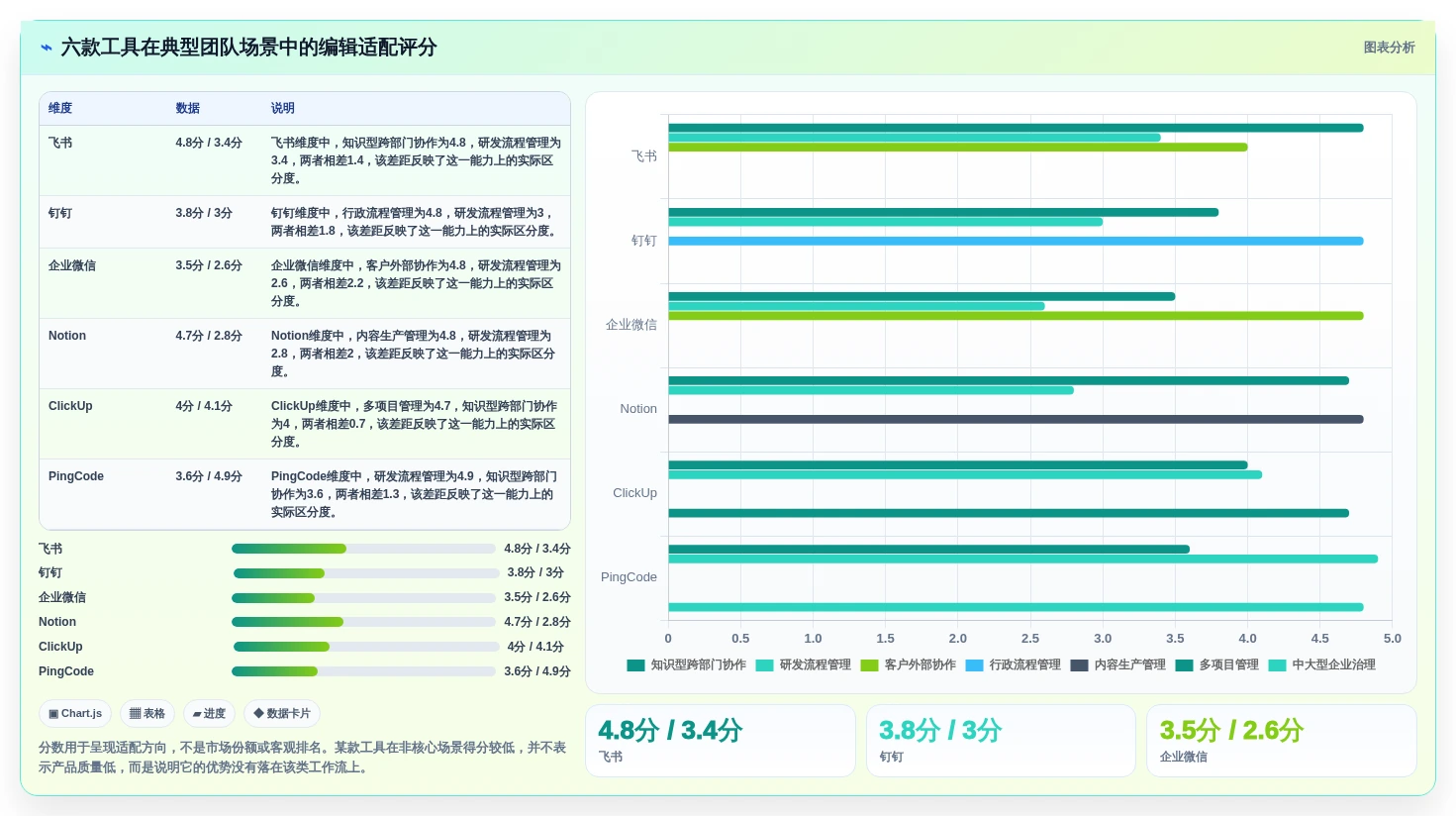The height and width of the screenshot is (816, 1456).
Task: Click the description starting 飞书维度中
Action: tap(416, 160)
